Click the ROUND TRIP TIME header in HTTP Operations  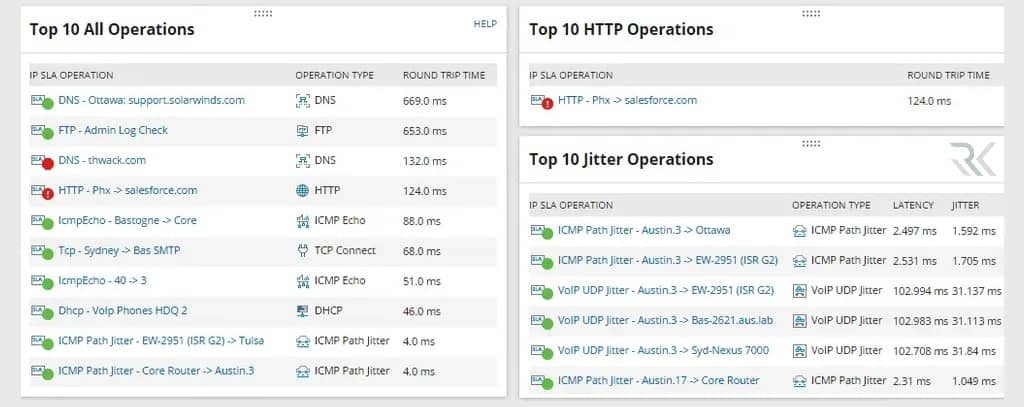948,75
